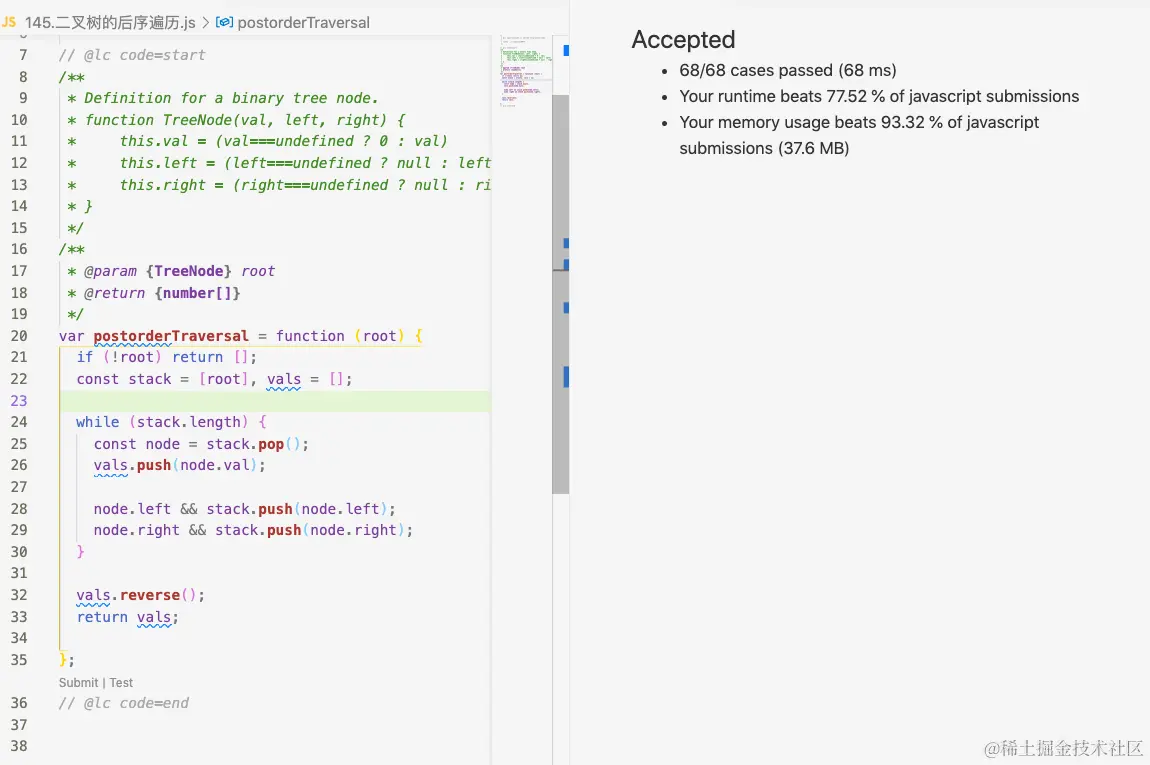Click the Test code lens link
Image resolution: width=1150 pixels, height=765 pixels.
pyautogui.click(x=121, y=682)
